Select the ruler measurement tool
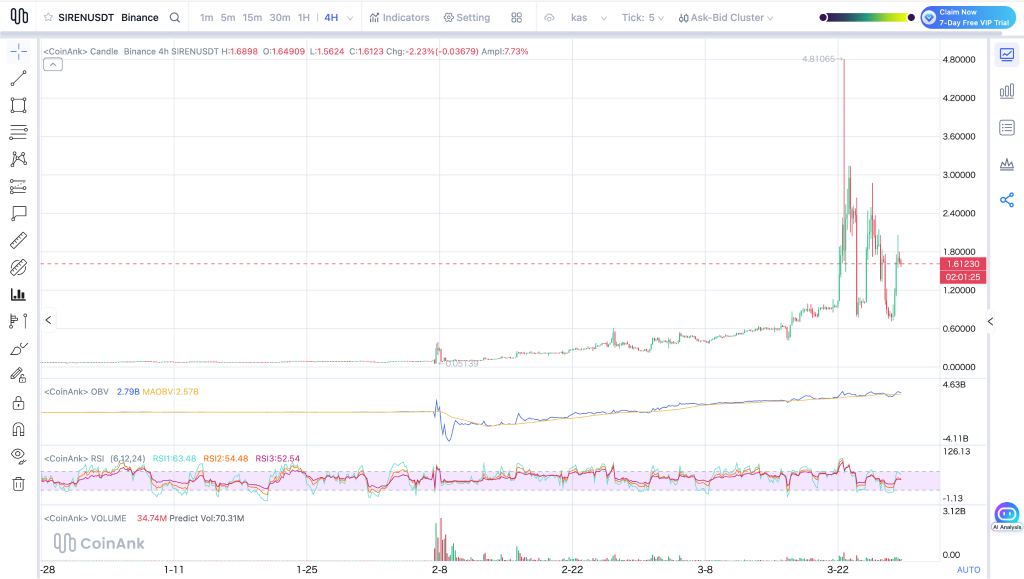The width and height of the screenshot is (1024, 579). [x=16, y=240]
